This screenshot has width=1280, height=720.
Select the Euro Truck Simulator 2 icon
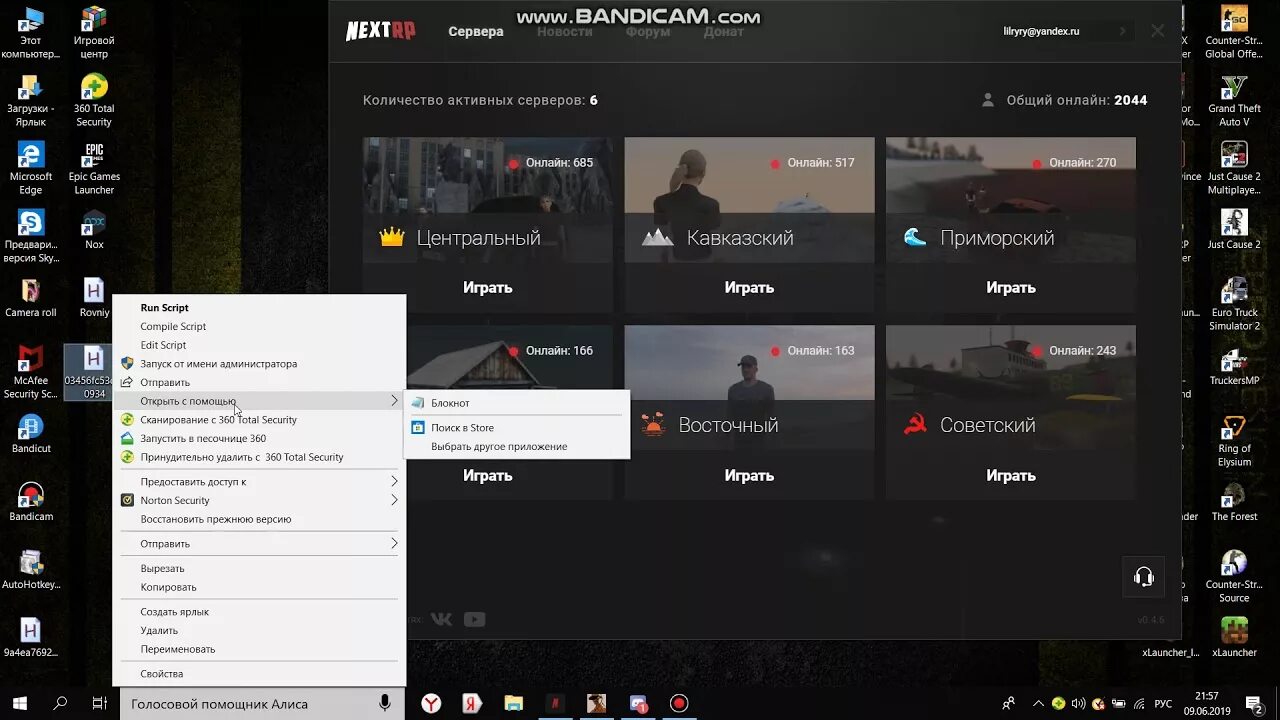tap(1234, 304)
